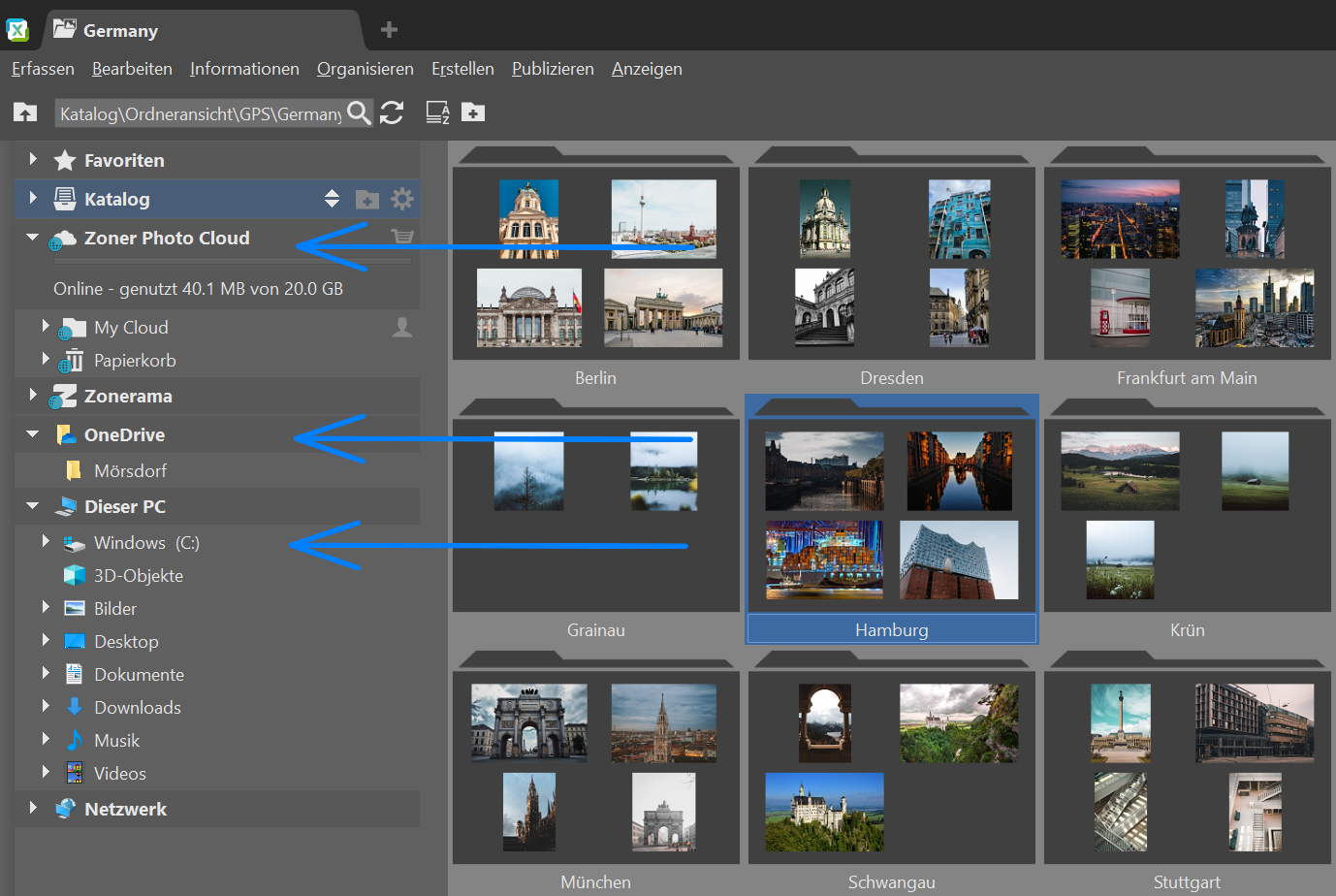Toggle Katalog view with up-down arrows
Viewport: 1336px width, 896px height.
point(332,199)
